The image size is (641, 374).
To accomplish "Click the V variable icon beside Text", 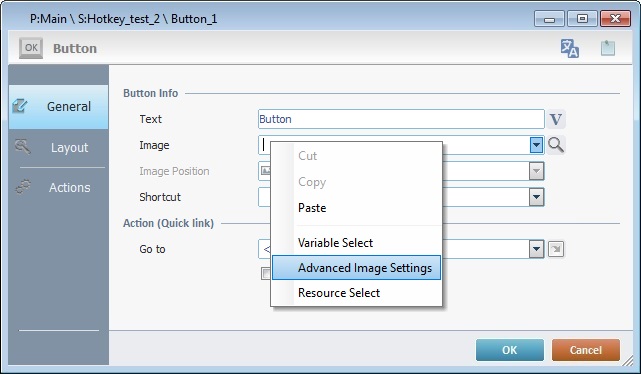I will [556, 119].
